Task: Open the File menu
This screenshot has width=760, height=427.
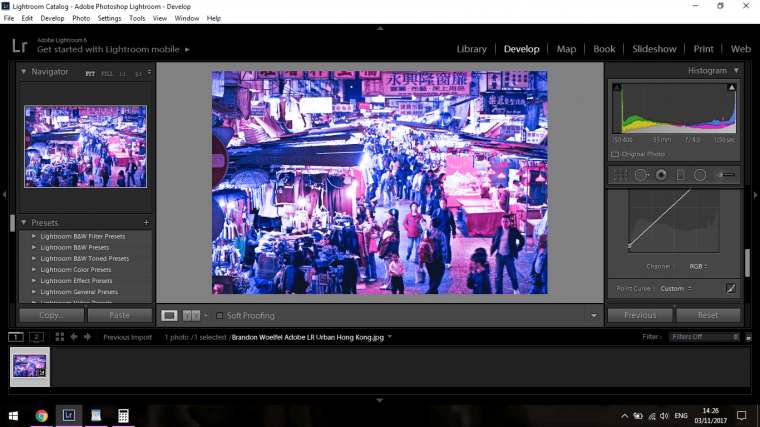Action: [x=9, y=18]
